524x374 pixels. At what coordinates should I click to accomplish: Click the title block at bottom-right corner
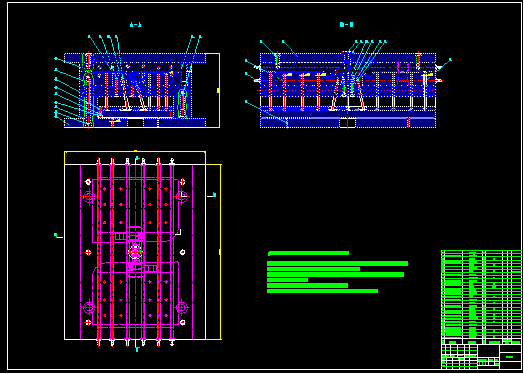[x=481, y=356]
